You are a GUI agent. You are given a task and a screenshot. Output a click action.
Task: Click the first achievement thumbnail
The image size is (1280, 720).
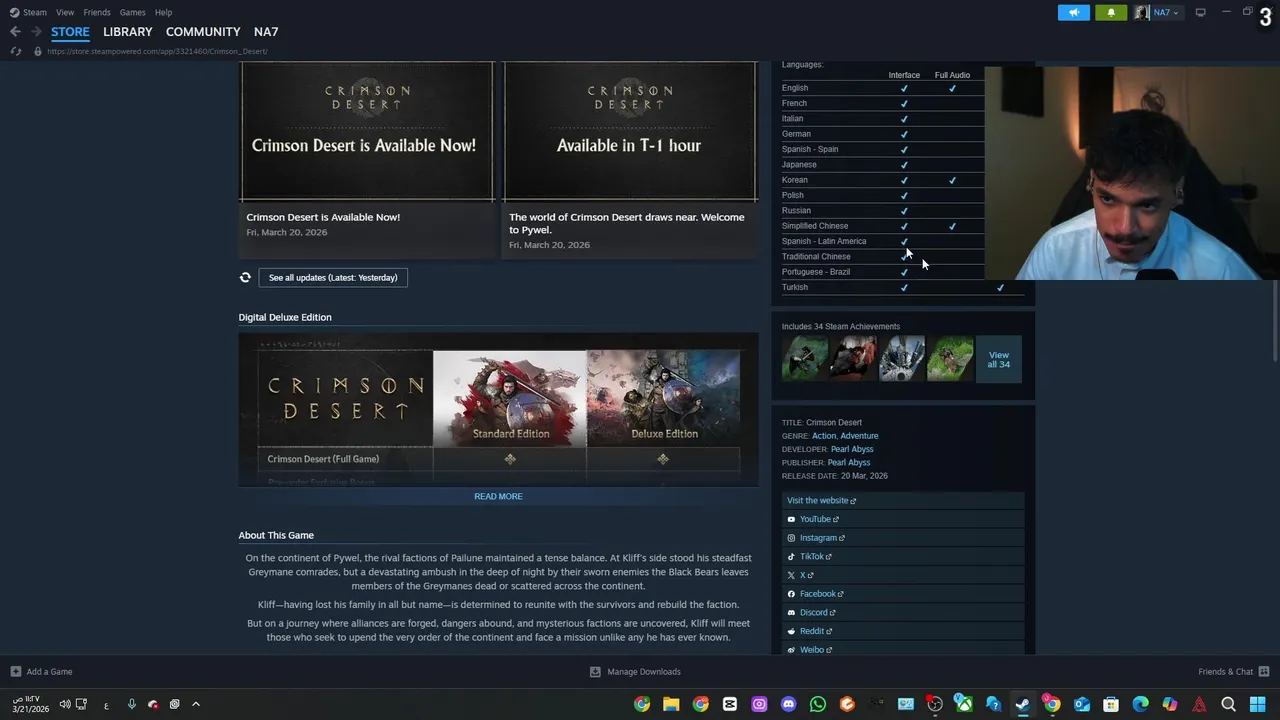(805, 359)
